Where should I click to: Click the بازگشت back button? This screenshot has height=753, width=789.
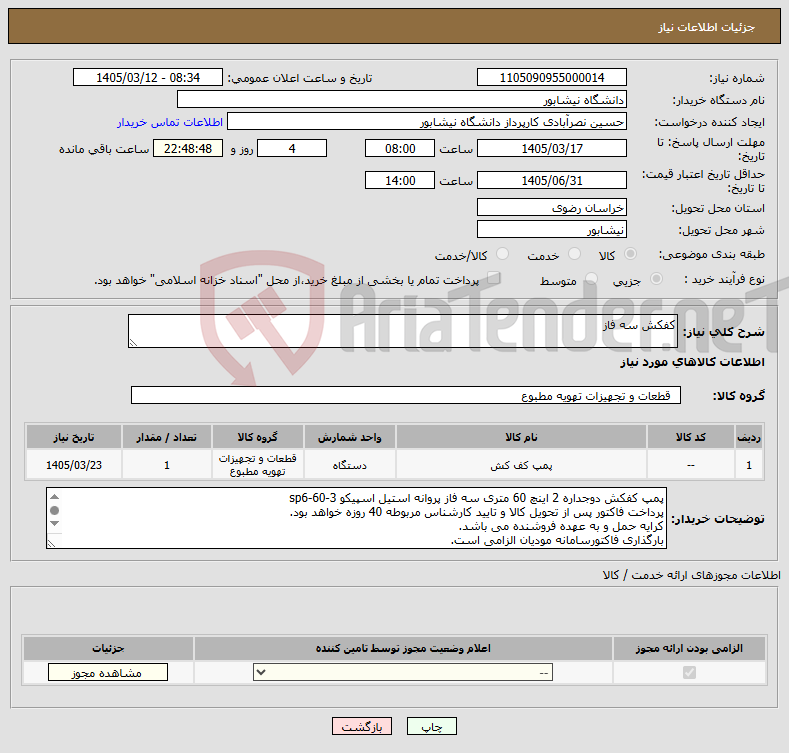point(362,727)
